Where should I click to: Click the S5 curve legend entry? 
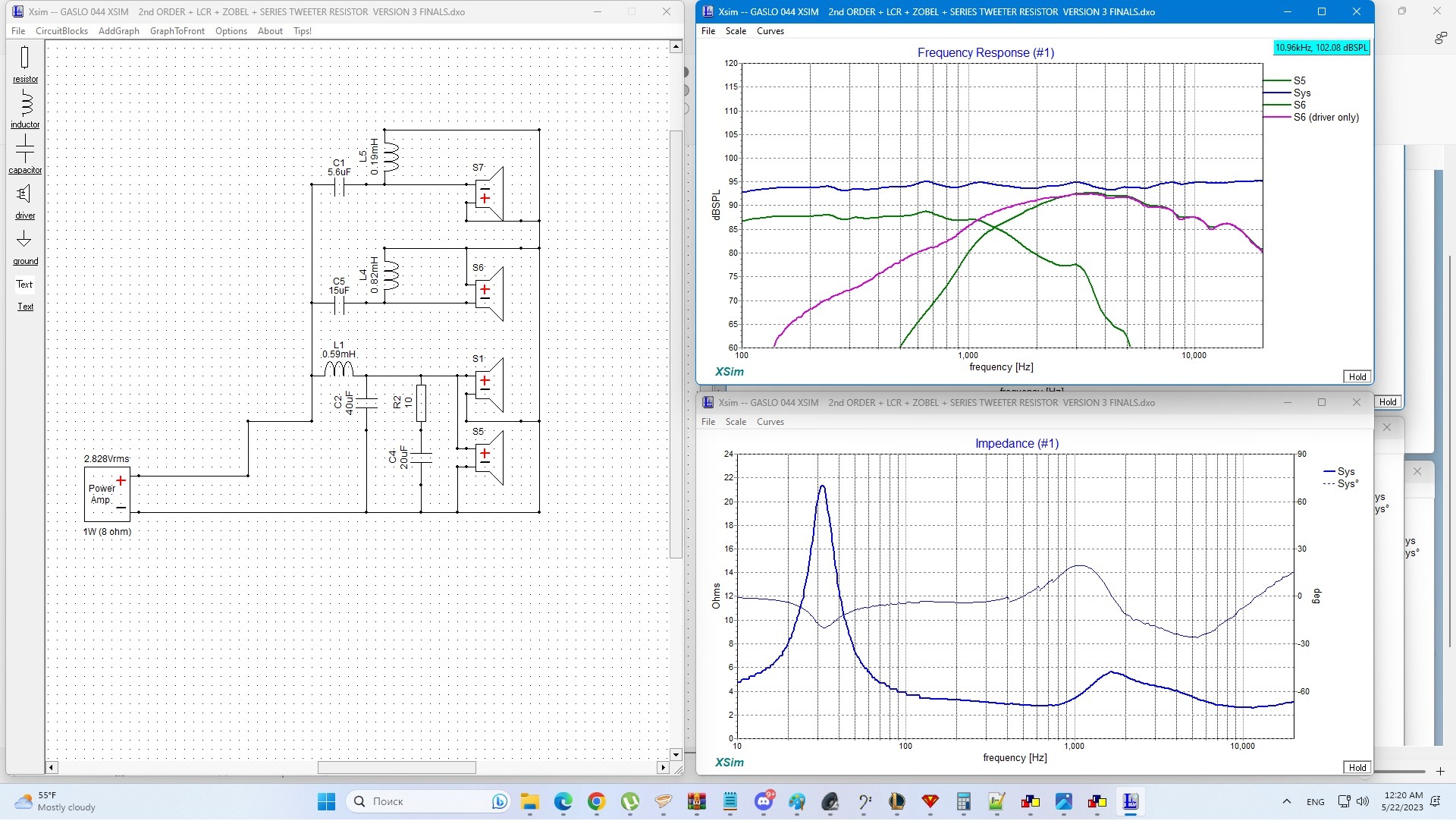point(1297,80)
